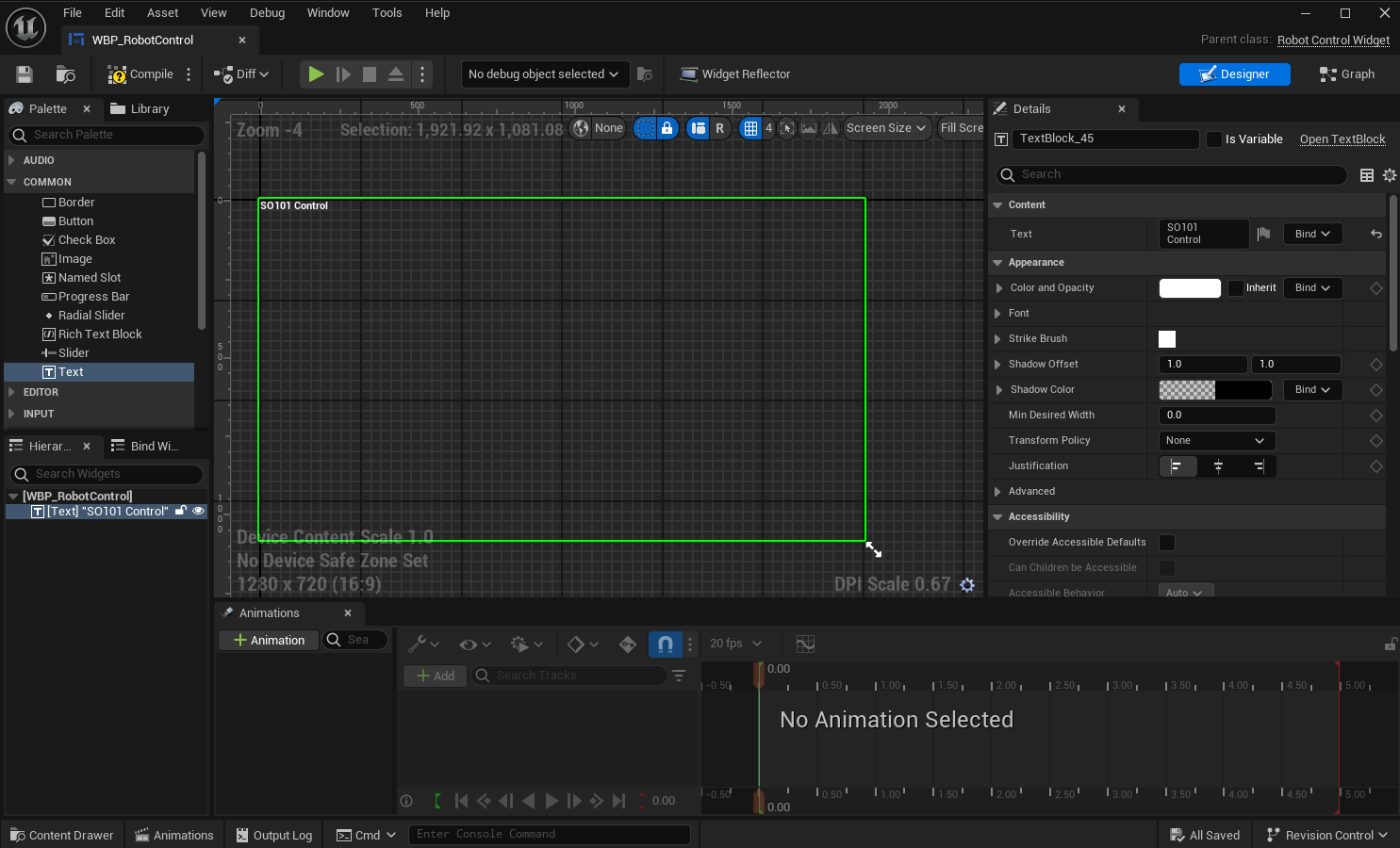Set justification to center
This screenshot has height=848, width=1400.
coord(1218,466)
